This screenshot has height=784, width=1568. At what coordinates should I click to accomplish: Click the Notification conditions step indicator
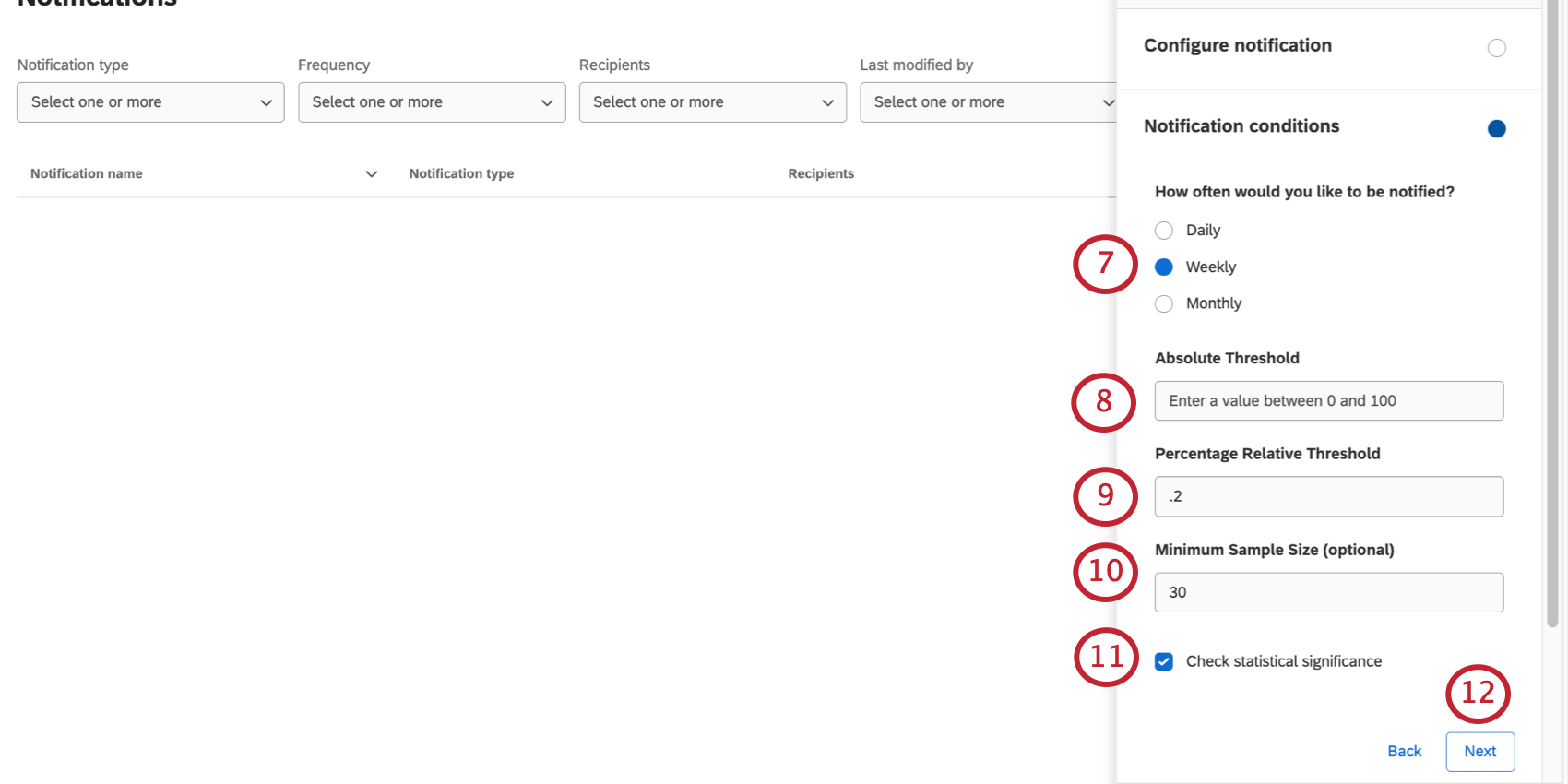coord(1496,129)
